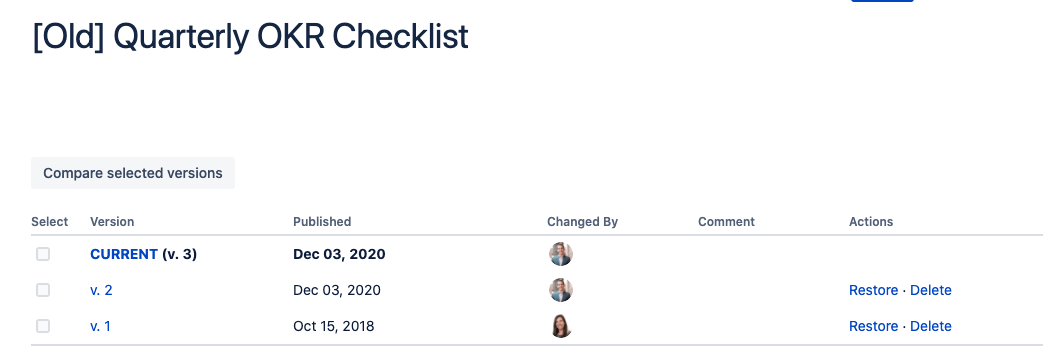Image resolution: width=1061 pixels, height=360 pixels.
Task: Click the Version column header
Action: 112,222
